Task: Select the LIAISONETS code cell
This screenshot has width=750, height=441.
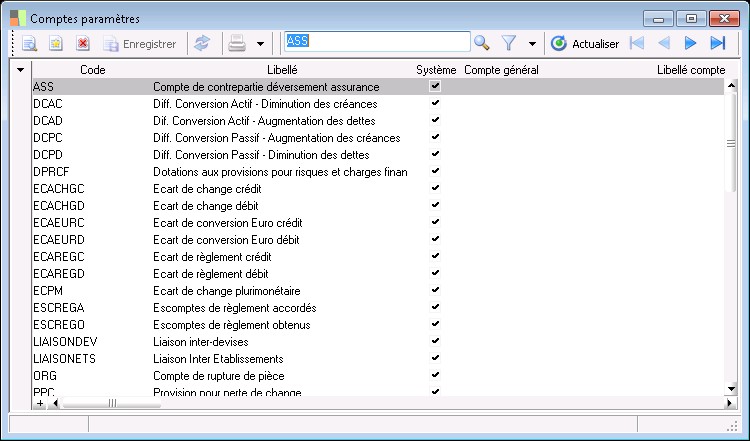Action: pos(92,358)
